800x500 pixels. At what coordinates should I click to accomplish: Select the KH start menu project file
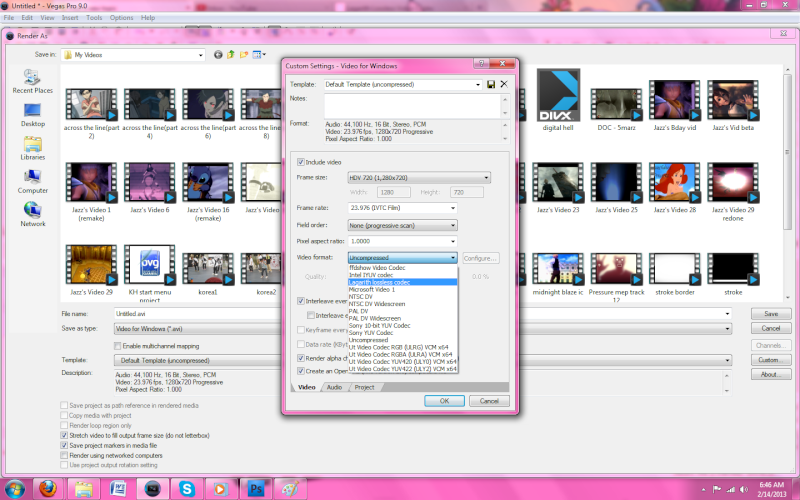coord(149,272)
